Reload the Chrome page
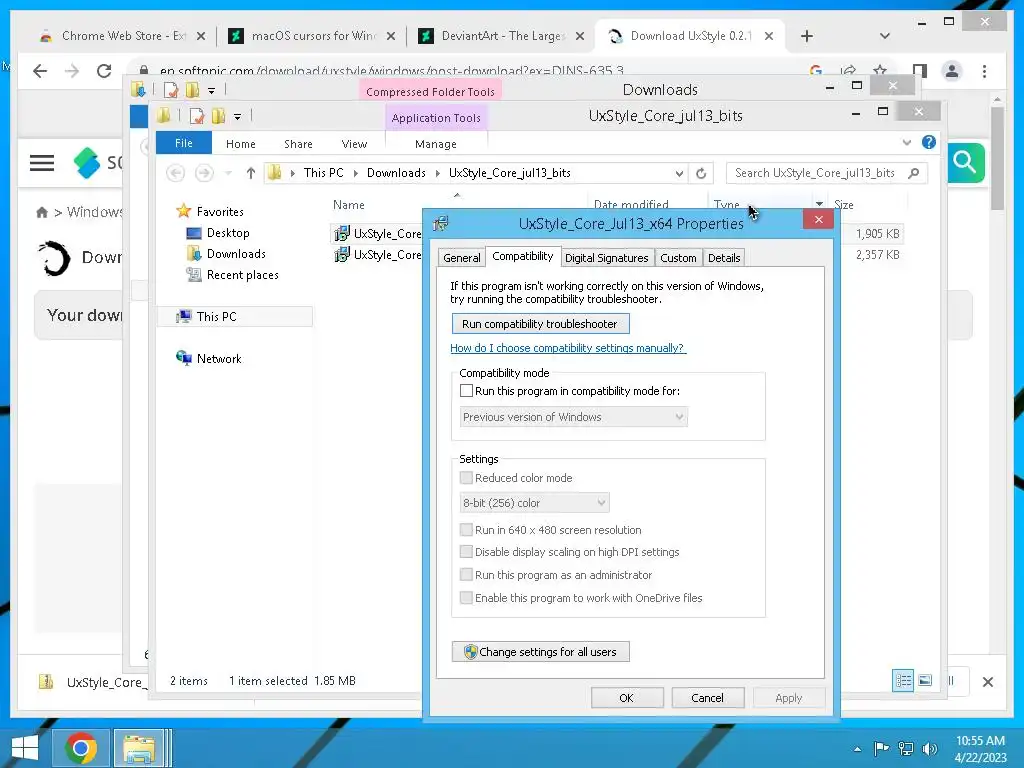The image size is (1024, 768). tap(104, 71)
